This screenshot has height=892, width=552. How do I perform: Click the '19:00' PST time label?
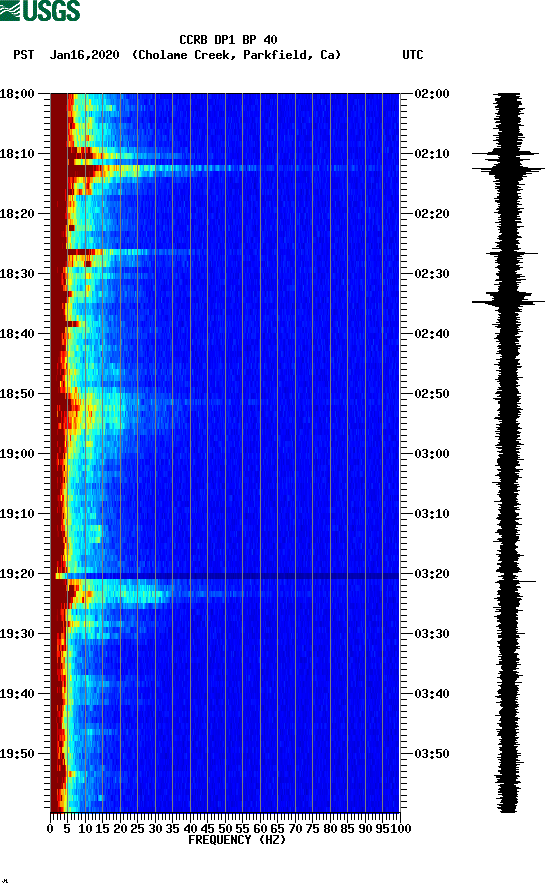coord(17,454)
